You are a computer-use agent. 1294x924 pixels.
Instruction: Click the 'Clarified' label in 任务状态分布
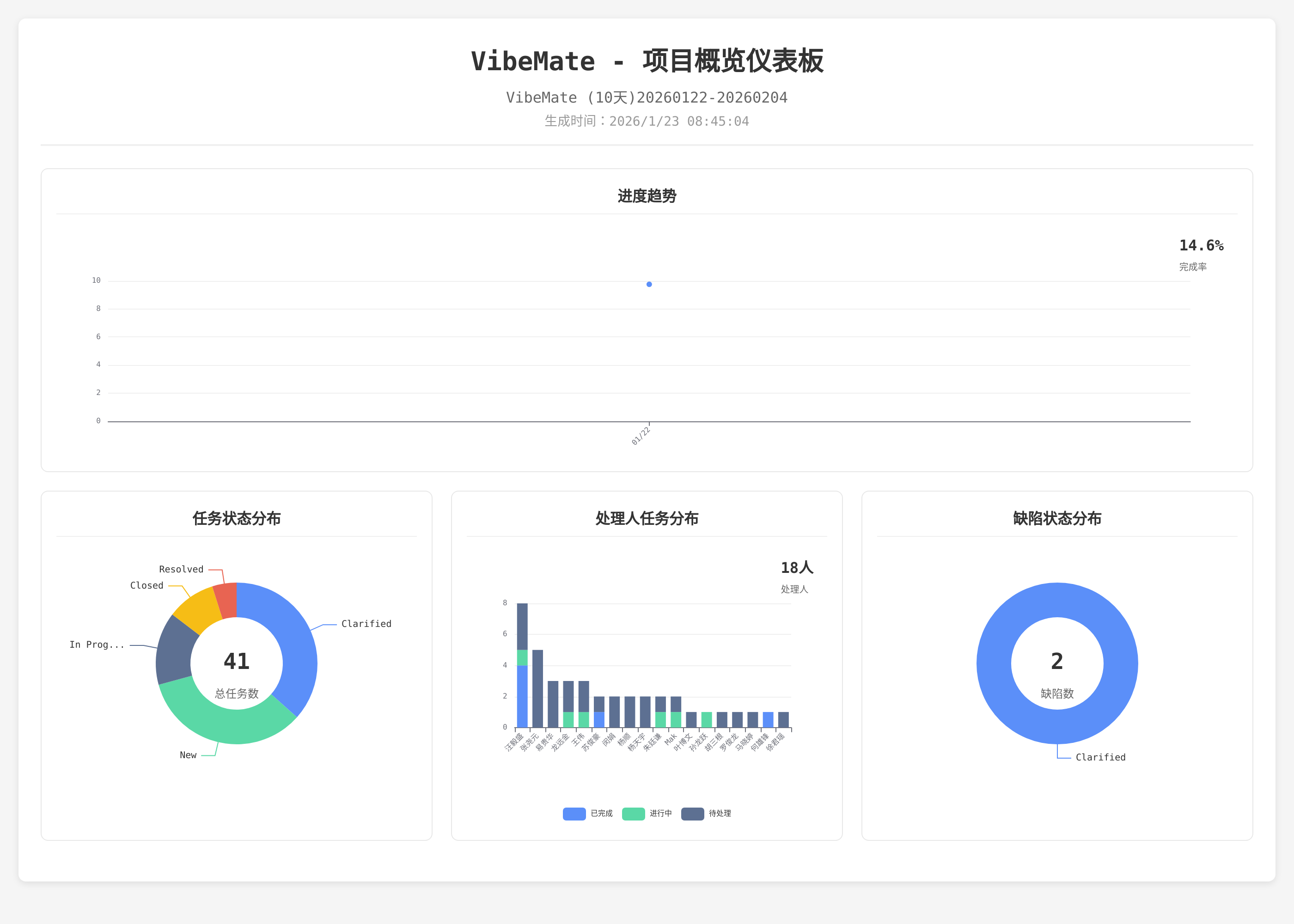[366, 624]
